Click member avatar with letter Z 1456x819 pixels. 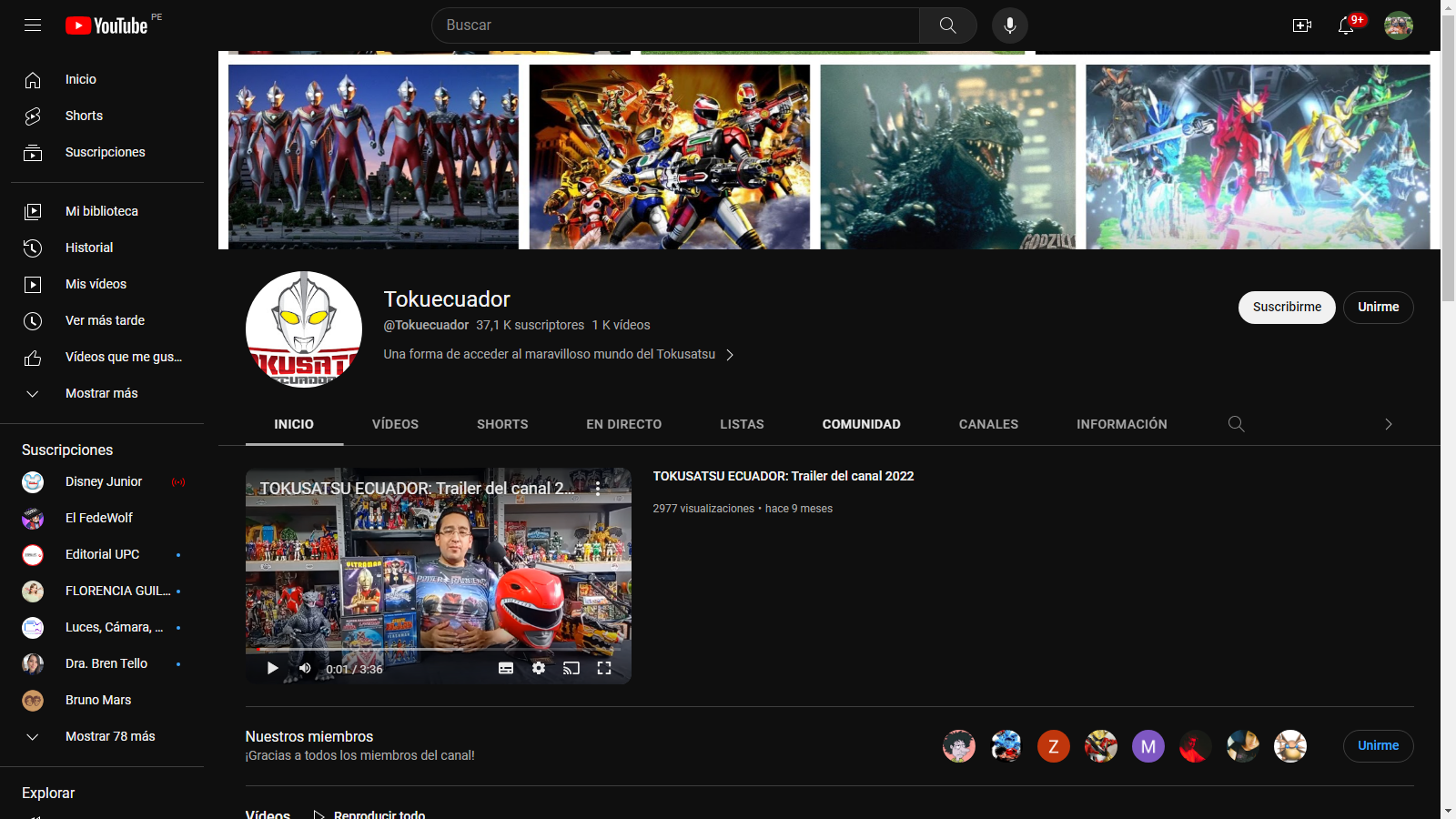click(x=1054, y=746)
